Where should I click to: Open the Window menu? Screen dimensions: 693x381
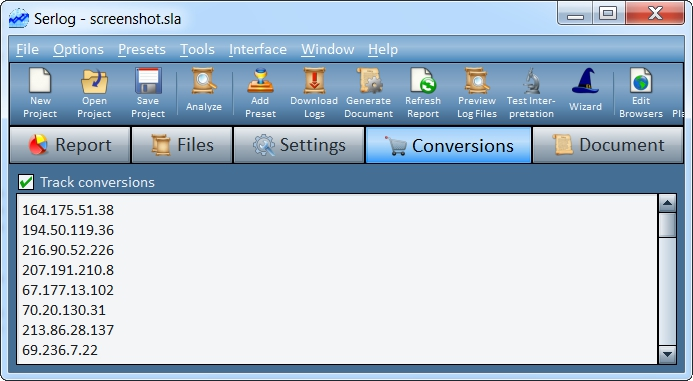327,49
